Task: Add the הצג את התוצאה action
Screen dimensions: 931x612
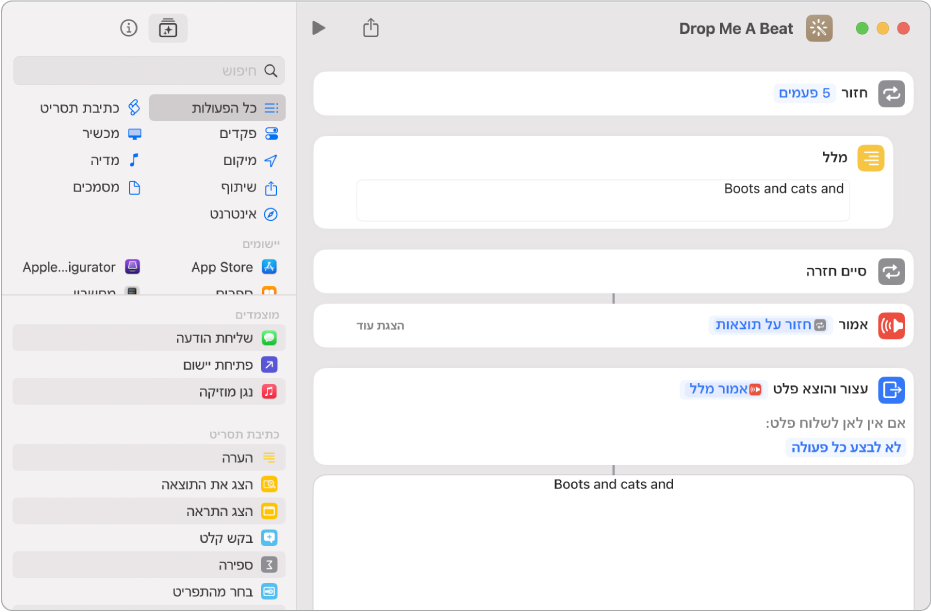Action: (149, 484)
